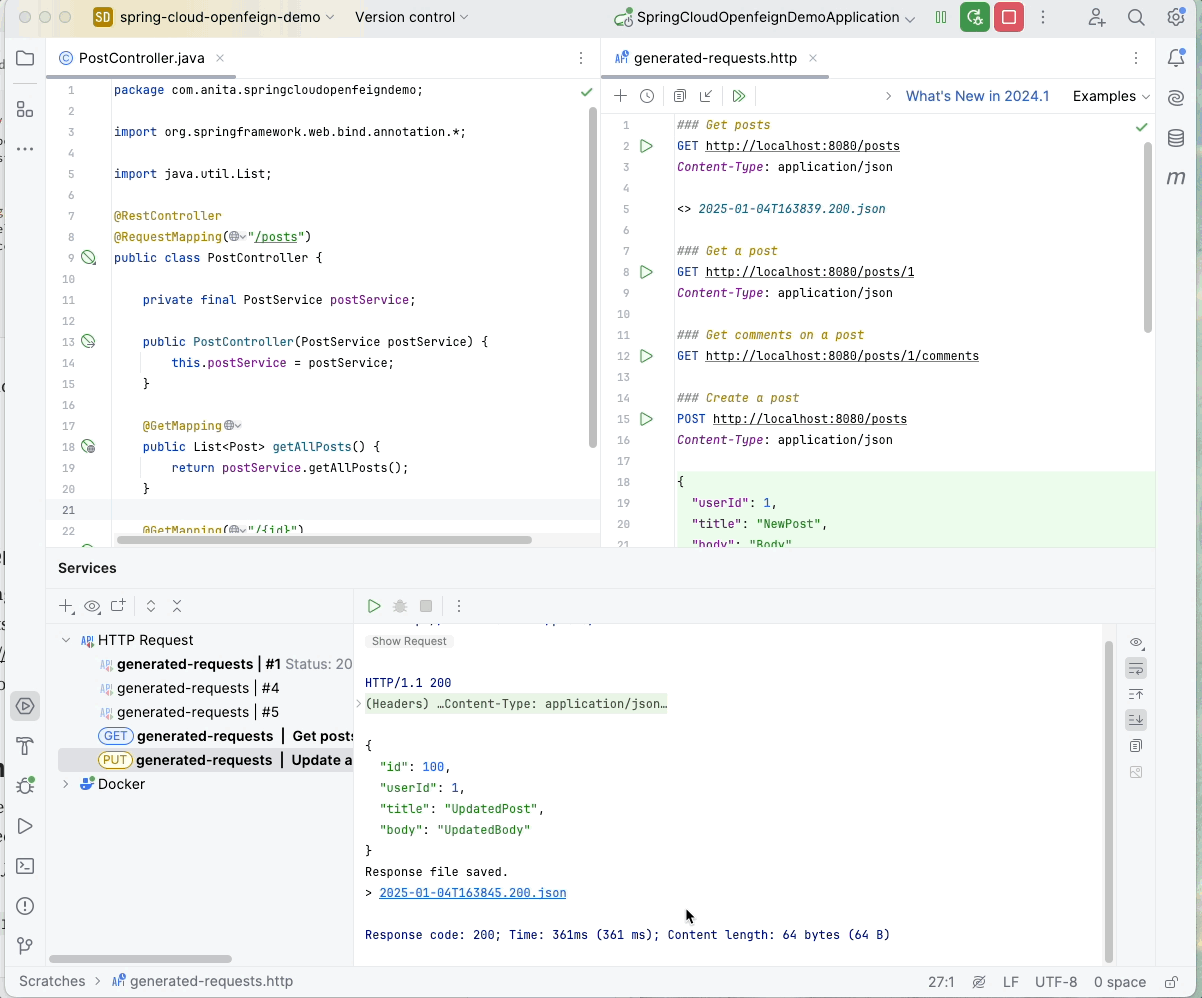Copy the response using copy icon
The image size is (1202, 998).
click(x=1135, y=746)
